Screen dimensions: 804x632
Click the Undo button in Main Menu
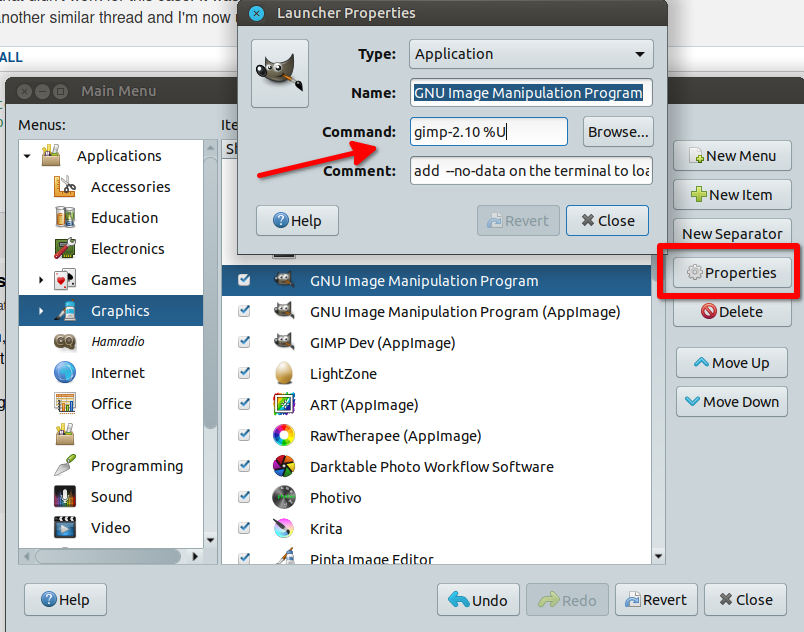(x=478, y=600)
